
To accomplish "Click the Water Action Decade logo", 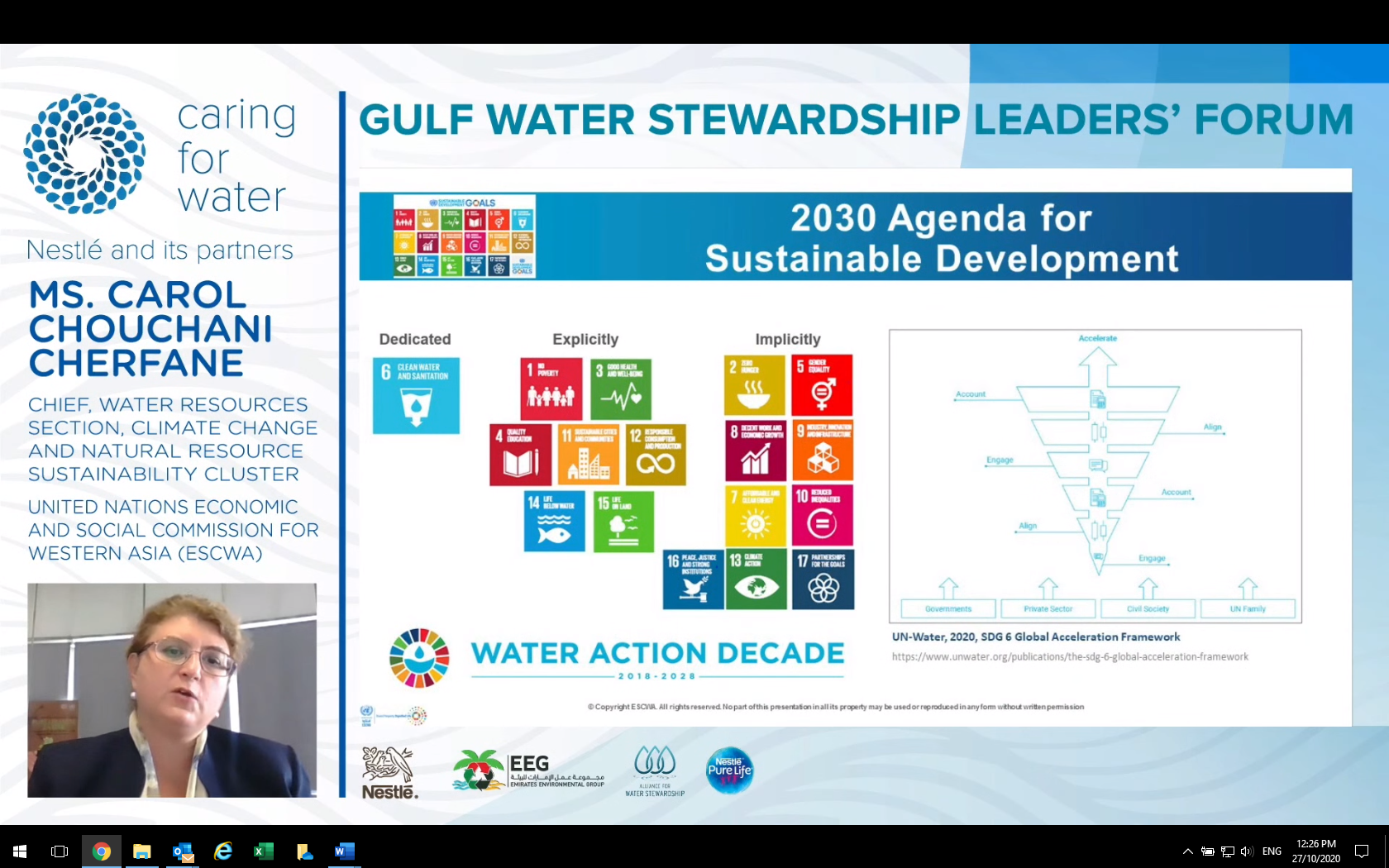I will click(x=617, y=659).
